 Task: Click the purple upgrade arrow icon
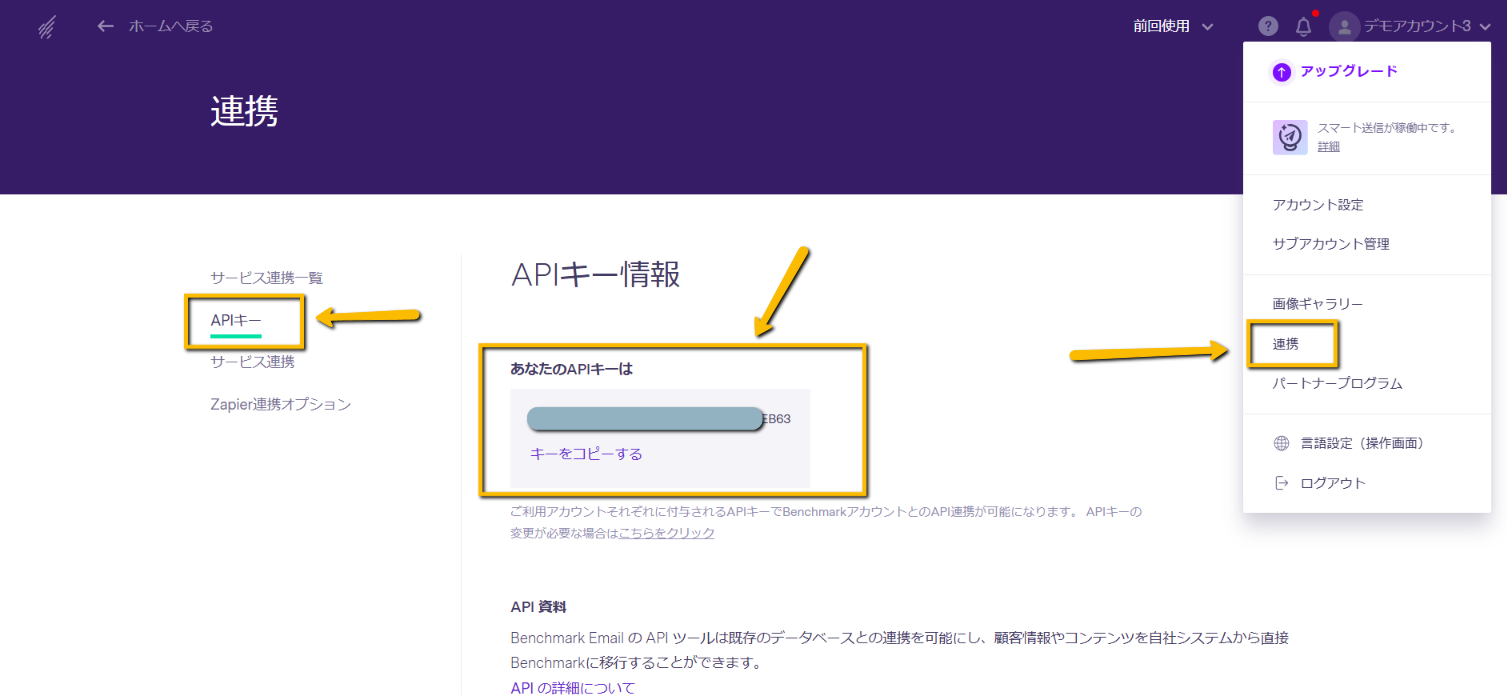[x=1282, y=72]
